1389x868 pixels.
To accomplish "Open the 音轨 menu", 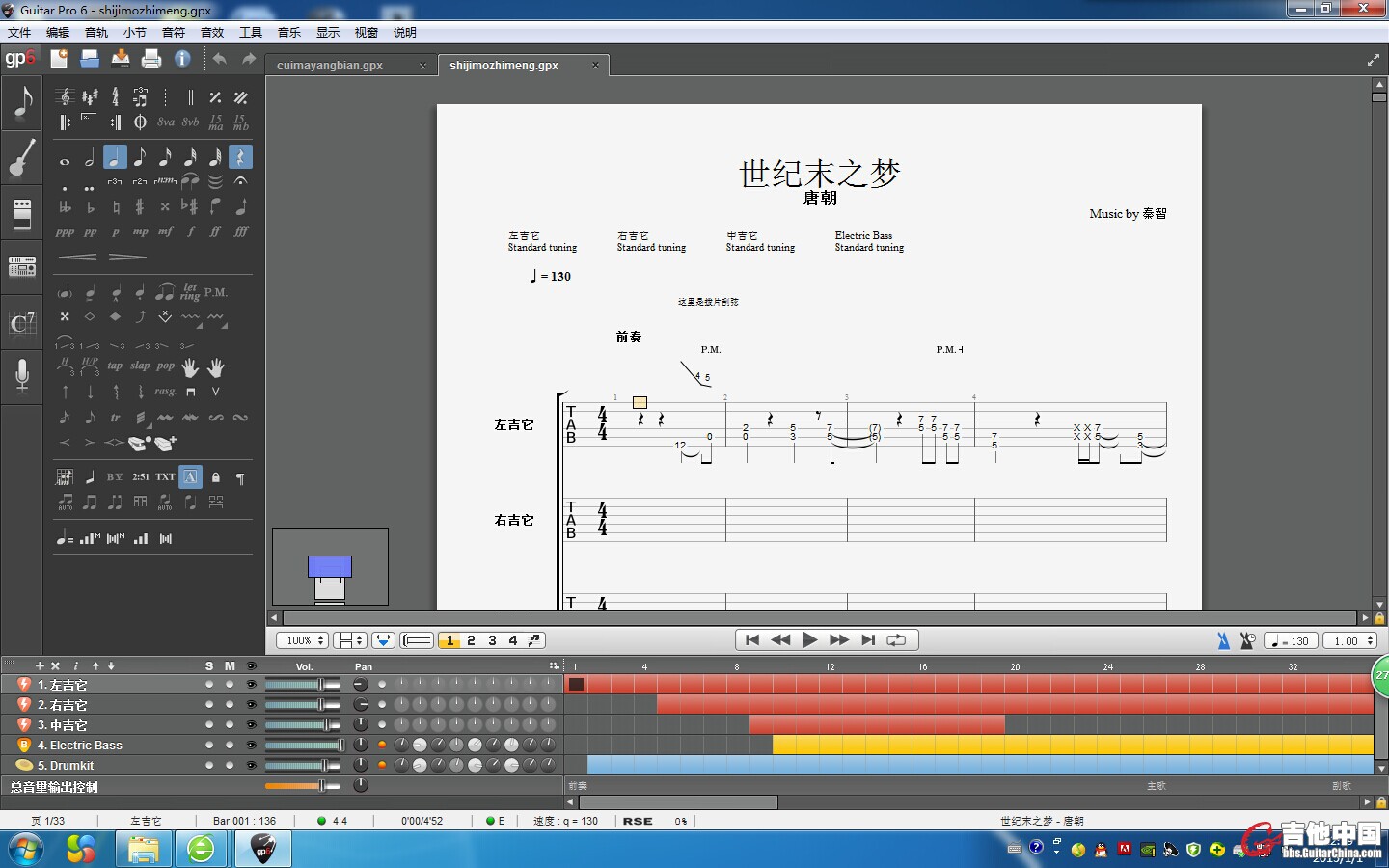I will point(96,32).
